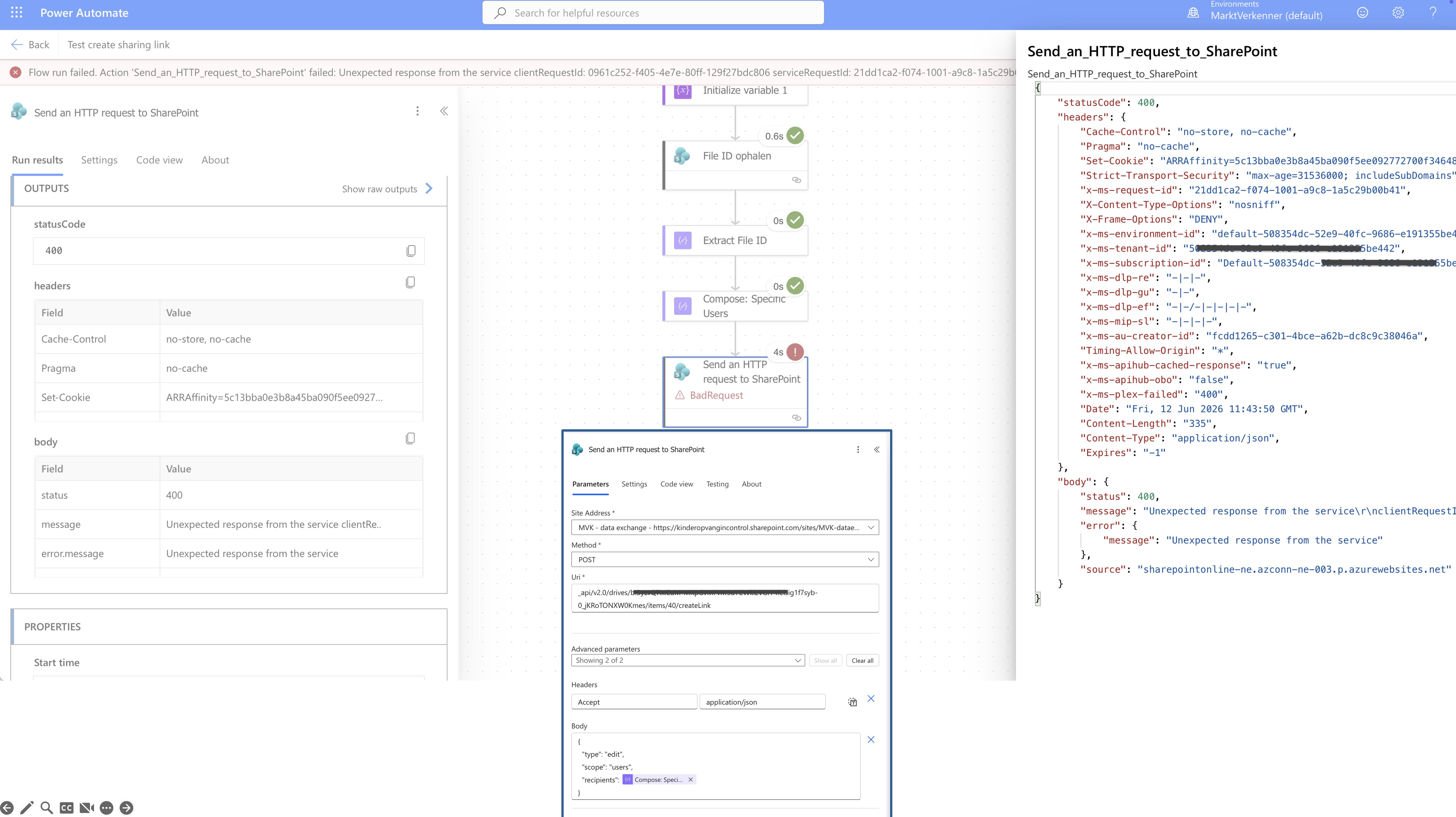The image size is (1456, 817).
Task: Click connection link icon on failed HTTP card
Action: [796, 418]
